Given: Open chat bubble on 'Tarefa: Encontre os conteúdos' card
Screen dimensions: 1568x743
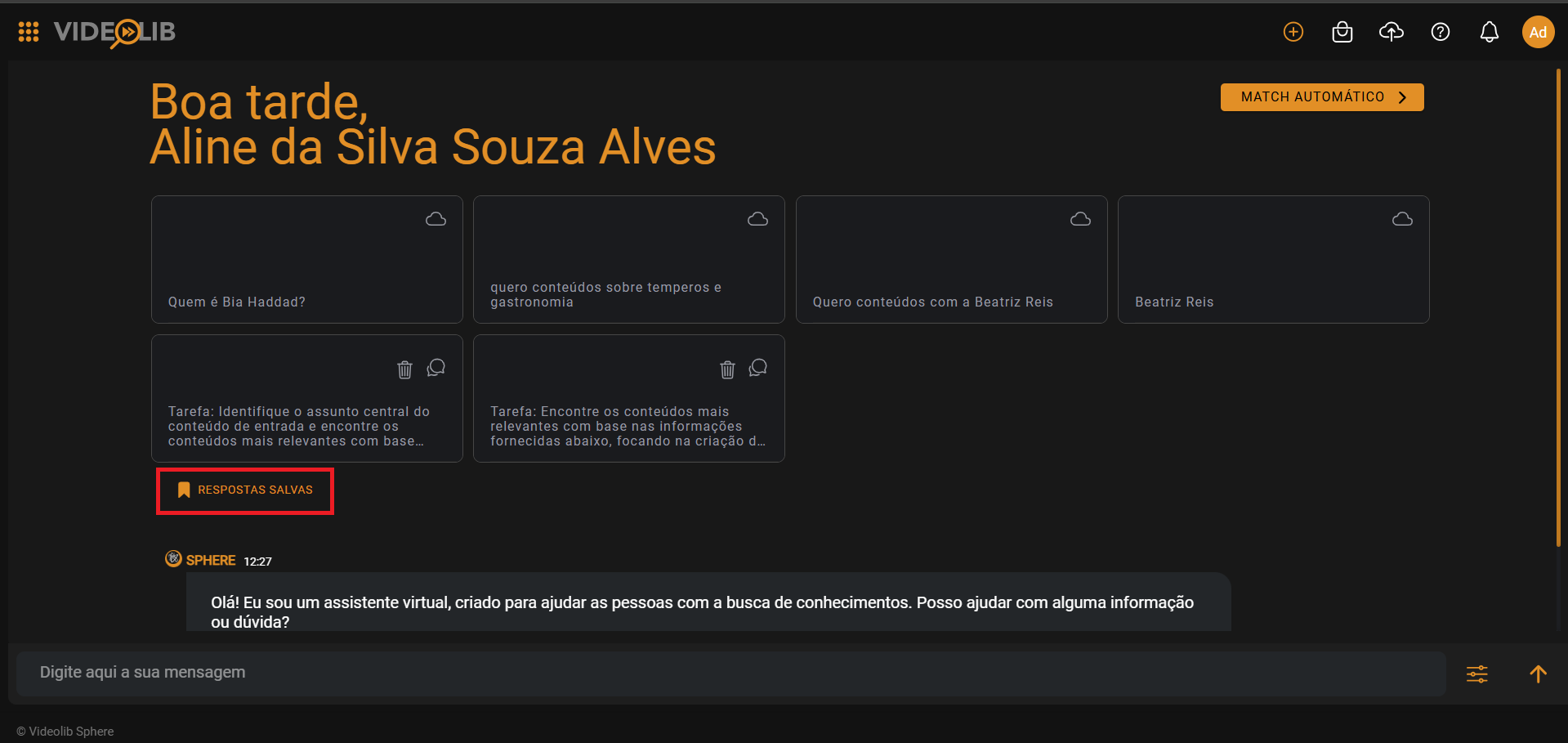Looking at the screenshot, I should 757,368.
